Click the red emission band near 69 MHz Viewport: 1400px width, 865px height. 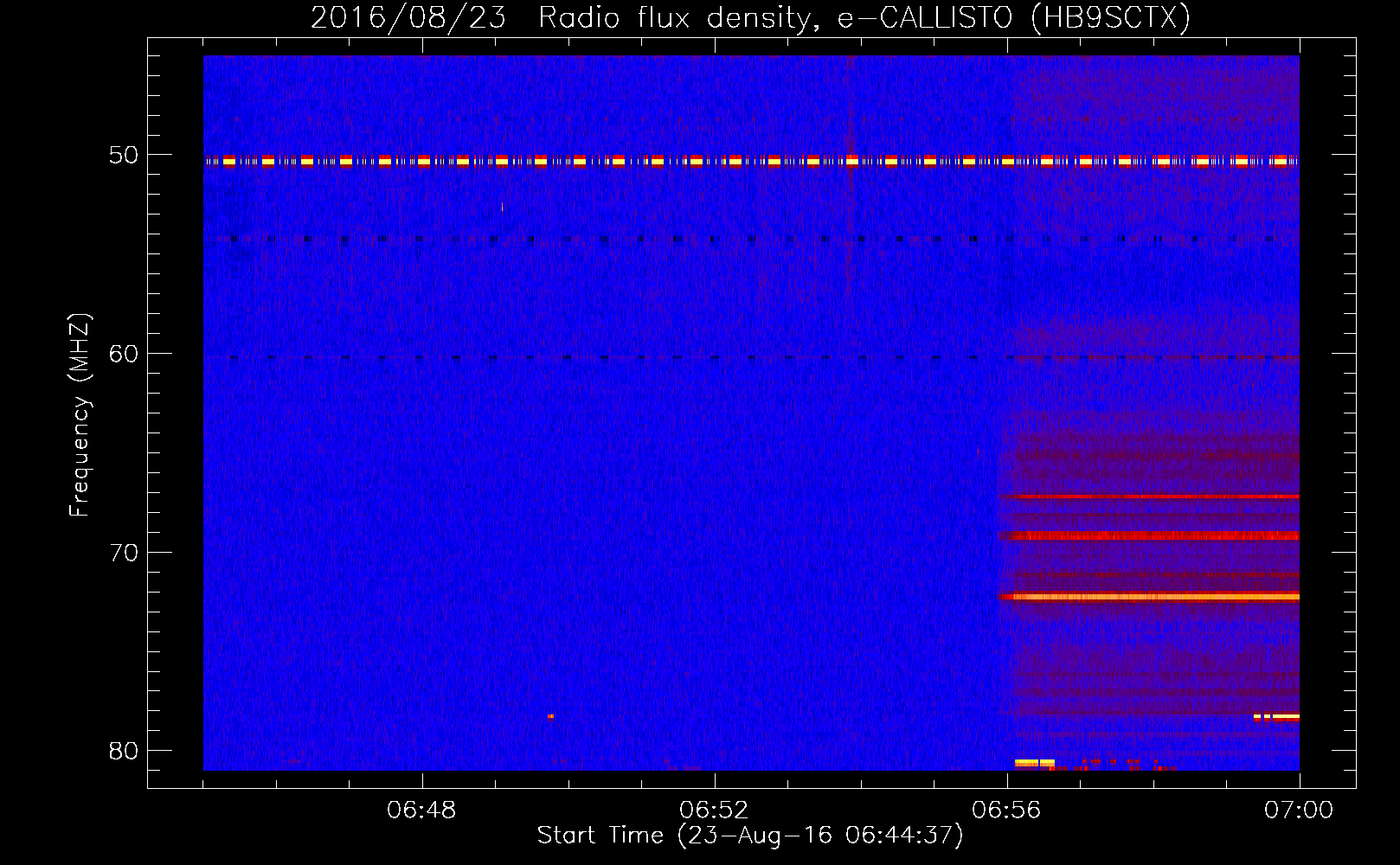point(1149,536)
